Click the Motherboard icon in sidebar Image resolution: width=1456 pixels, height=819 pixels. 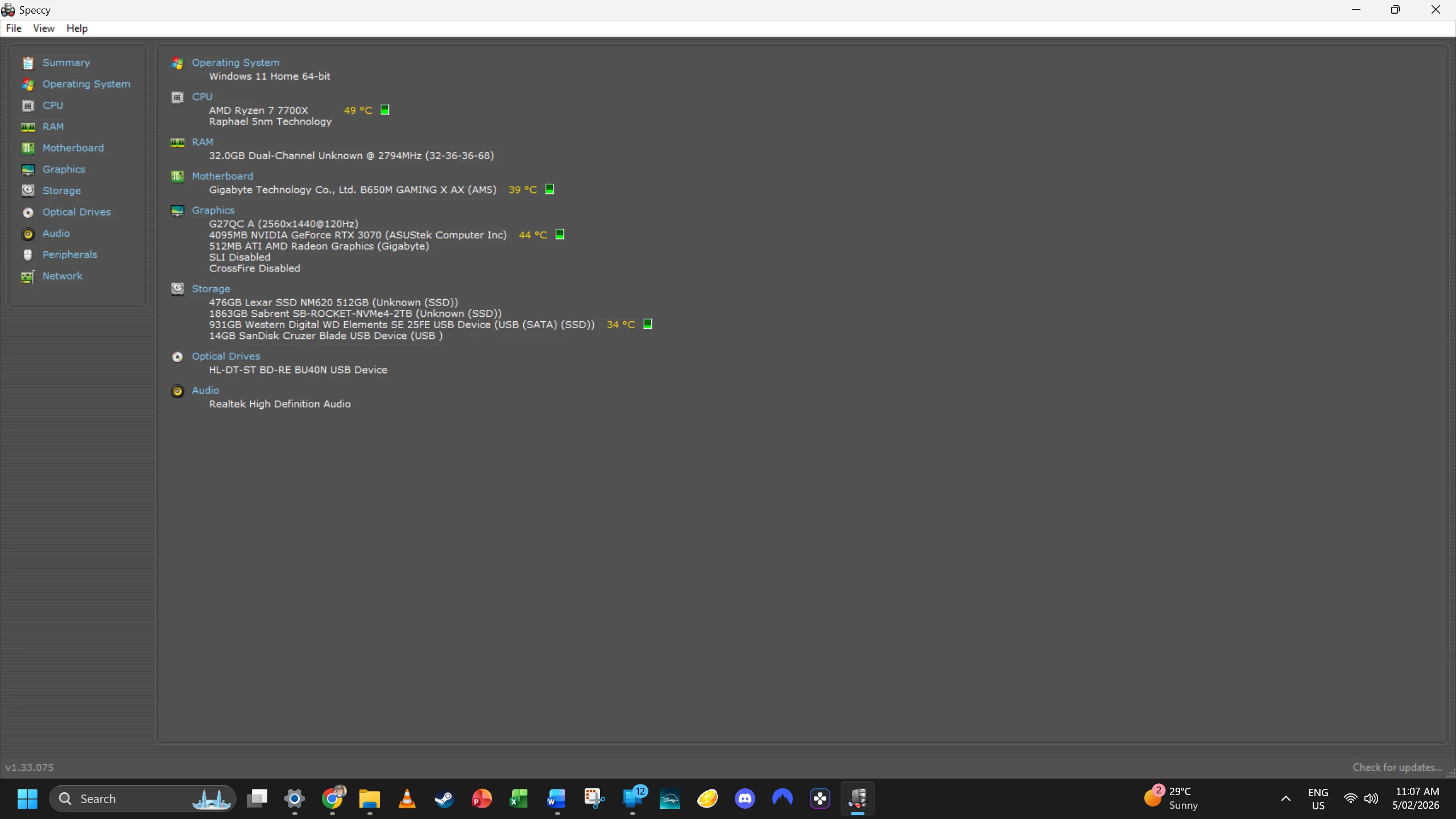tap(28, 148)
